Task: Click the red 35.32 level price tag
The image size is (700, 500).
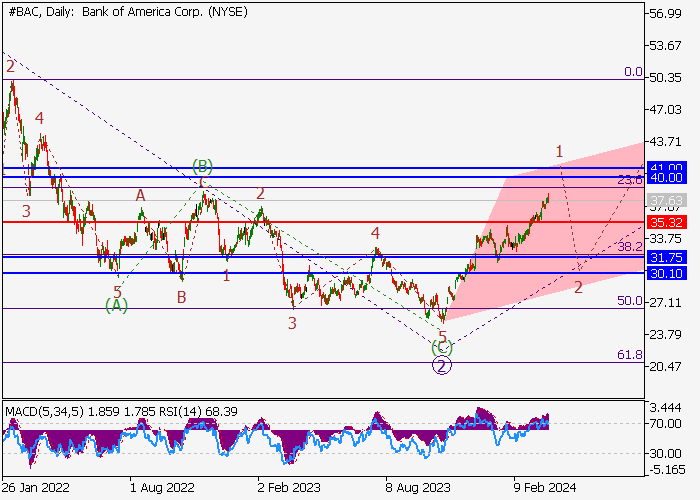Action: tap(667, 222)
